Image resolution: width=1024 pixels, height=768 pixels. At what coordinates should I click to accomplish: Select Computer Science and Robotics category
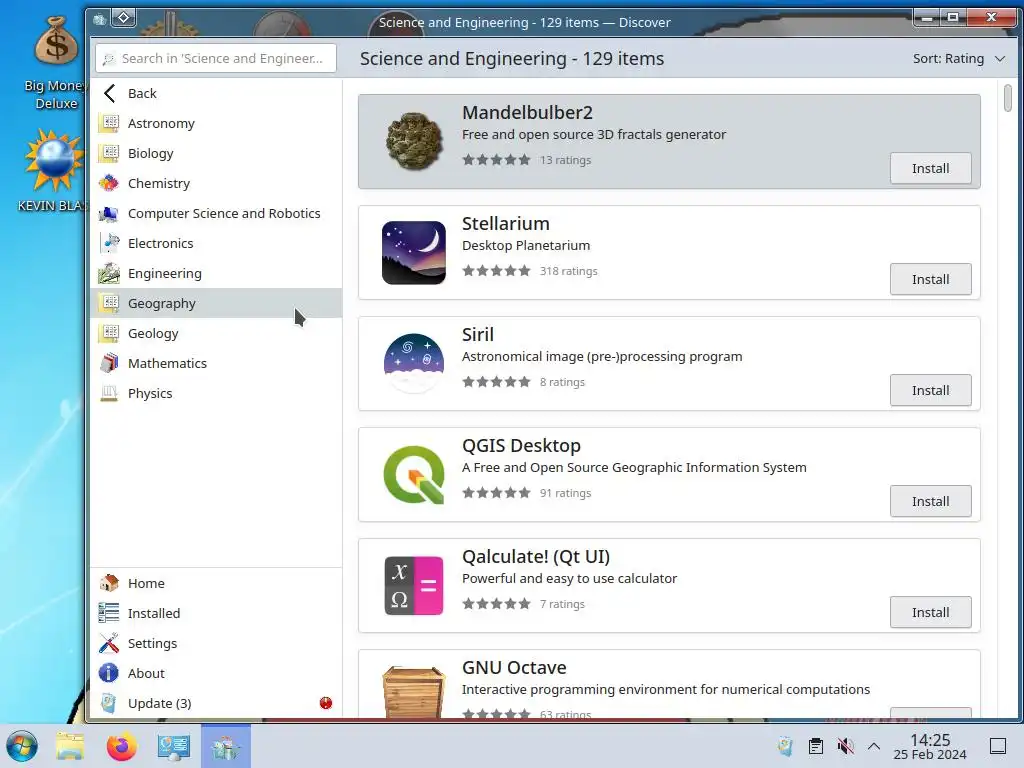(x=216, y=214)
